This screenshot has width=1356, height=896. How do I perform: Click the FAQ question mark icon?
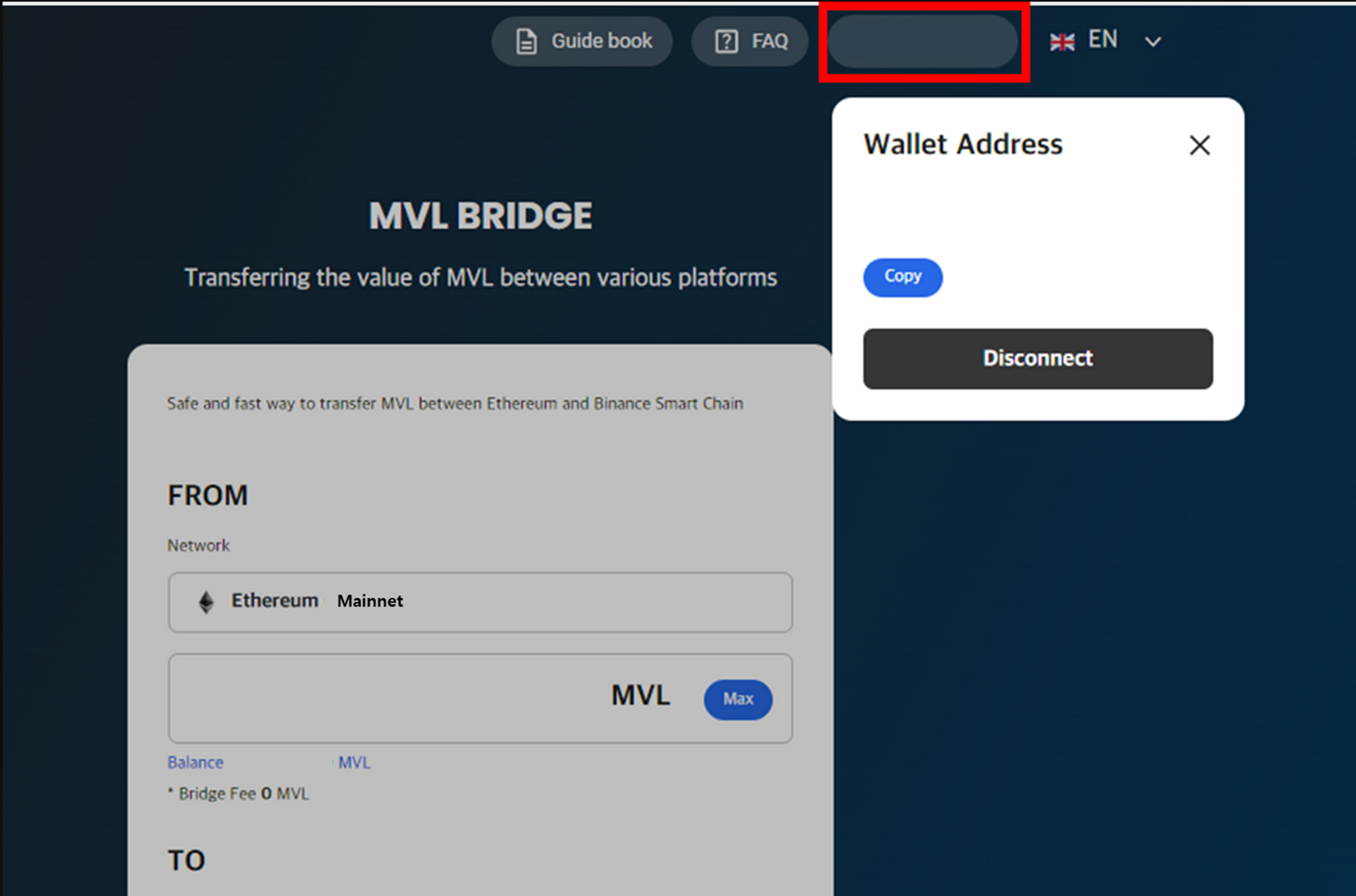click(x=726, y=41)
